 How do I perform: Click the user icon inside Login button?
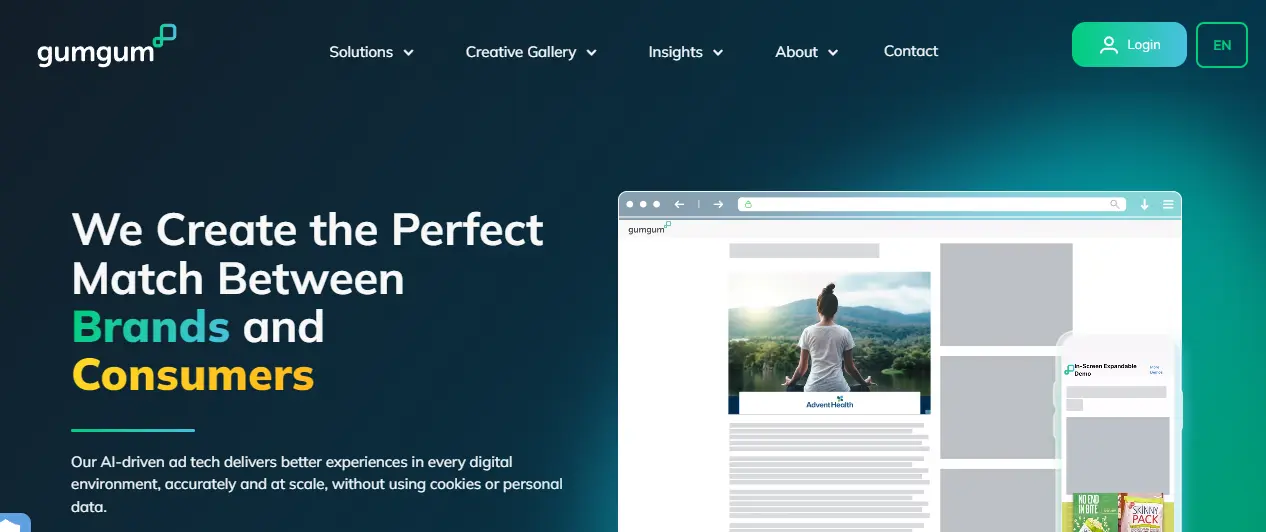point(1108,45)
